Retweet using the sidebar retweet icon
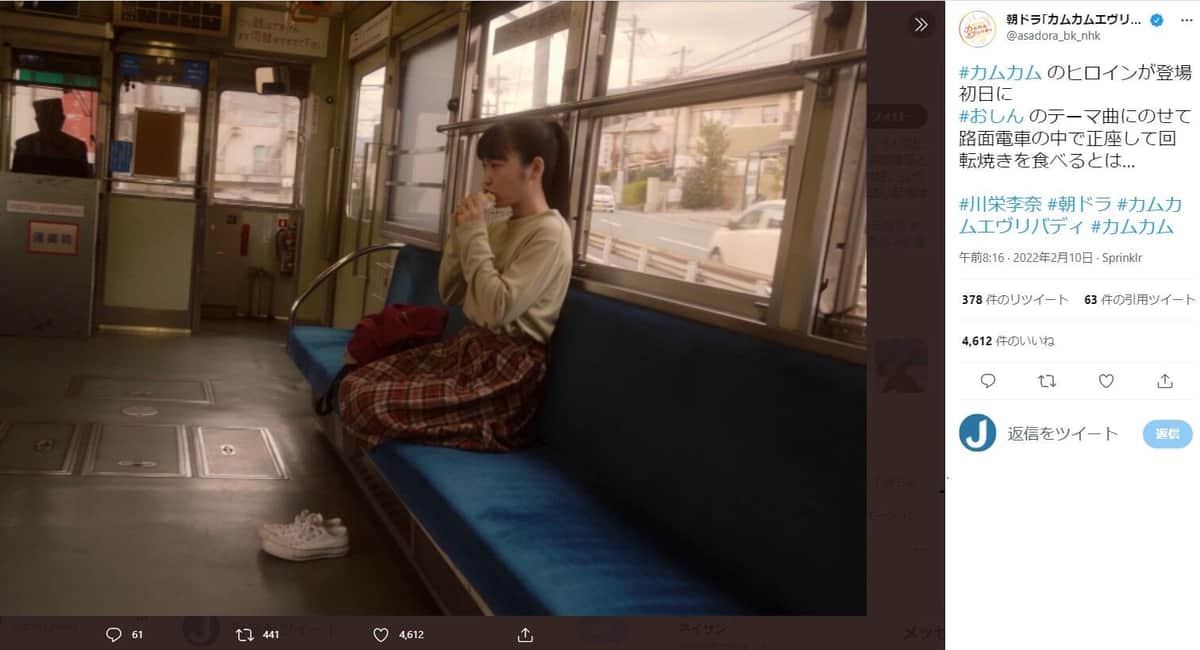The image size is (1200, 650). tap(1047, 381)
